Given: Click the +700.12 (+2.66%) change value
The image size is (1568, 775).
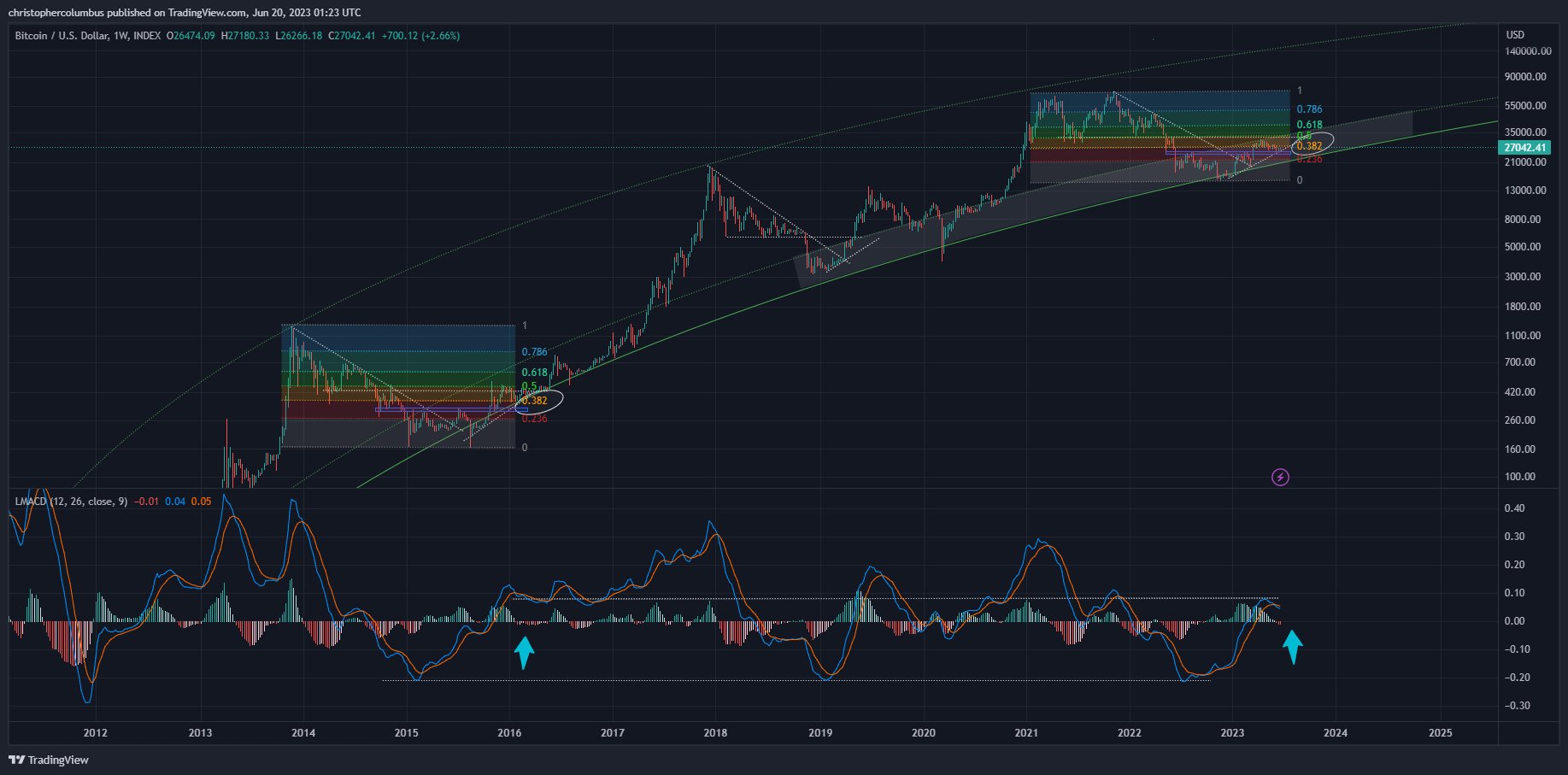Looking at the screenshot, I should [x=420, y=36].
